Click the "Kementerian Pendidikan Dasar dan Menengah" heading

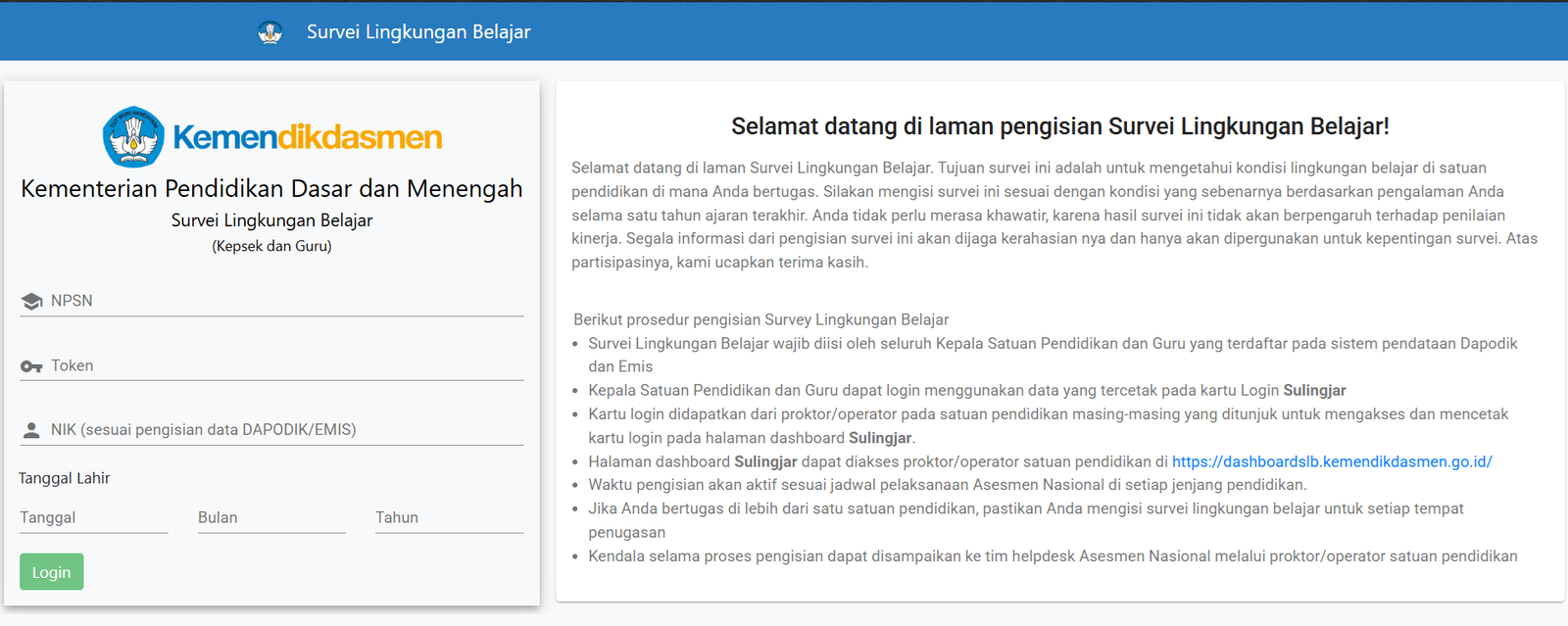271,188
